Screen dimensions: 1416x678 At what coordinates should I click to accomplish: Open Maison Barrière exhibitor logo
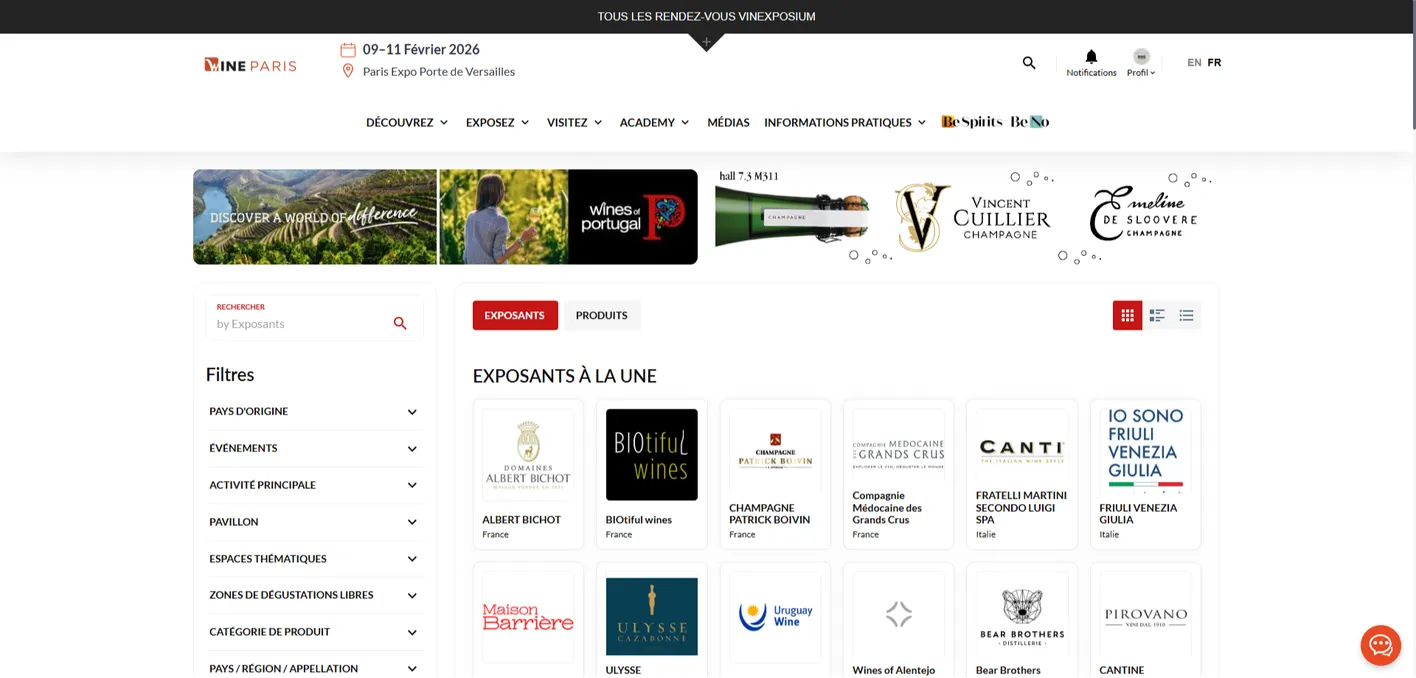coord(528,617)
